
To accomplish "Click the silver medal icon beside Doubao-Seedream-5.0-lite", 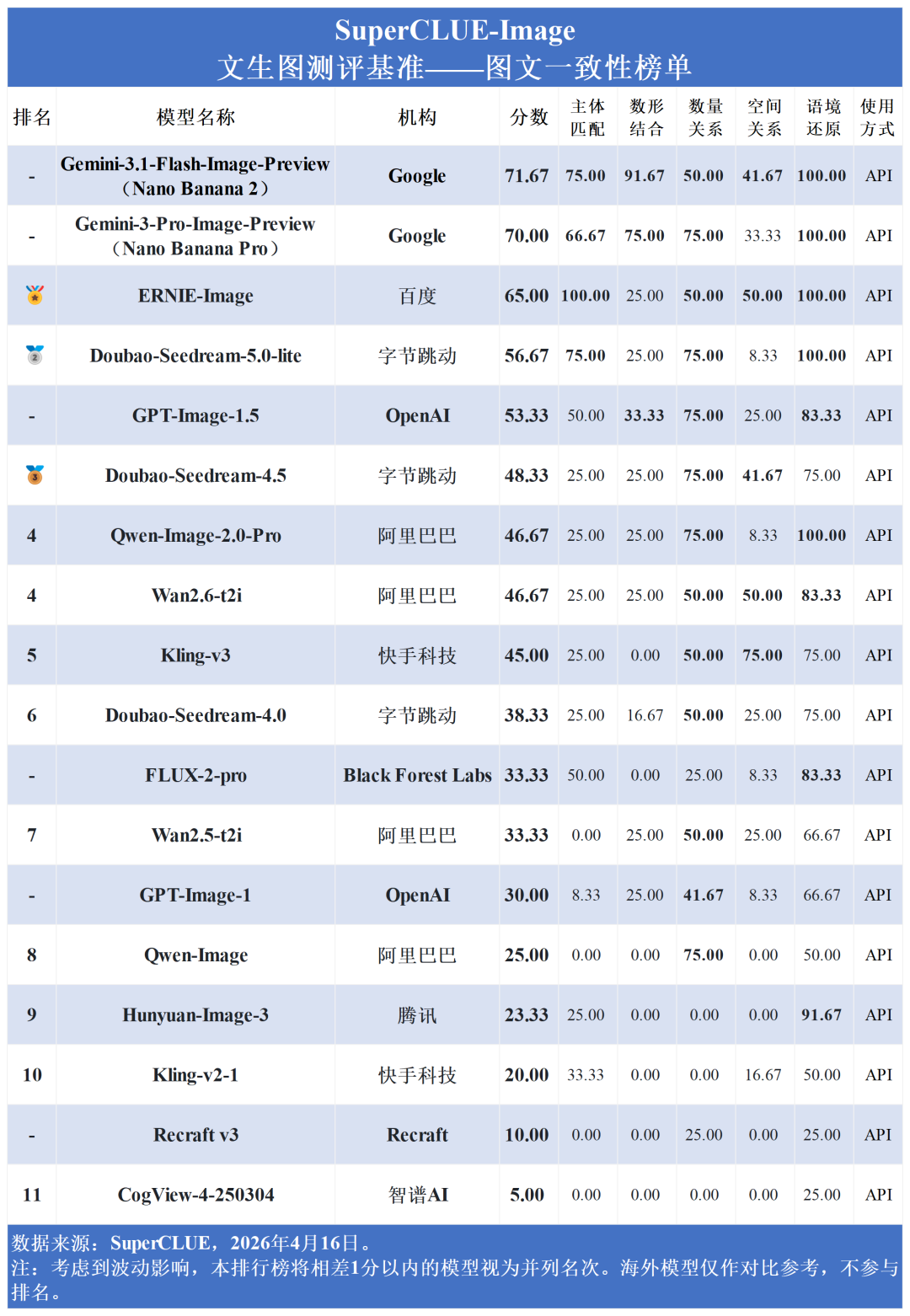I will tap(35, 355).
